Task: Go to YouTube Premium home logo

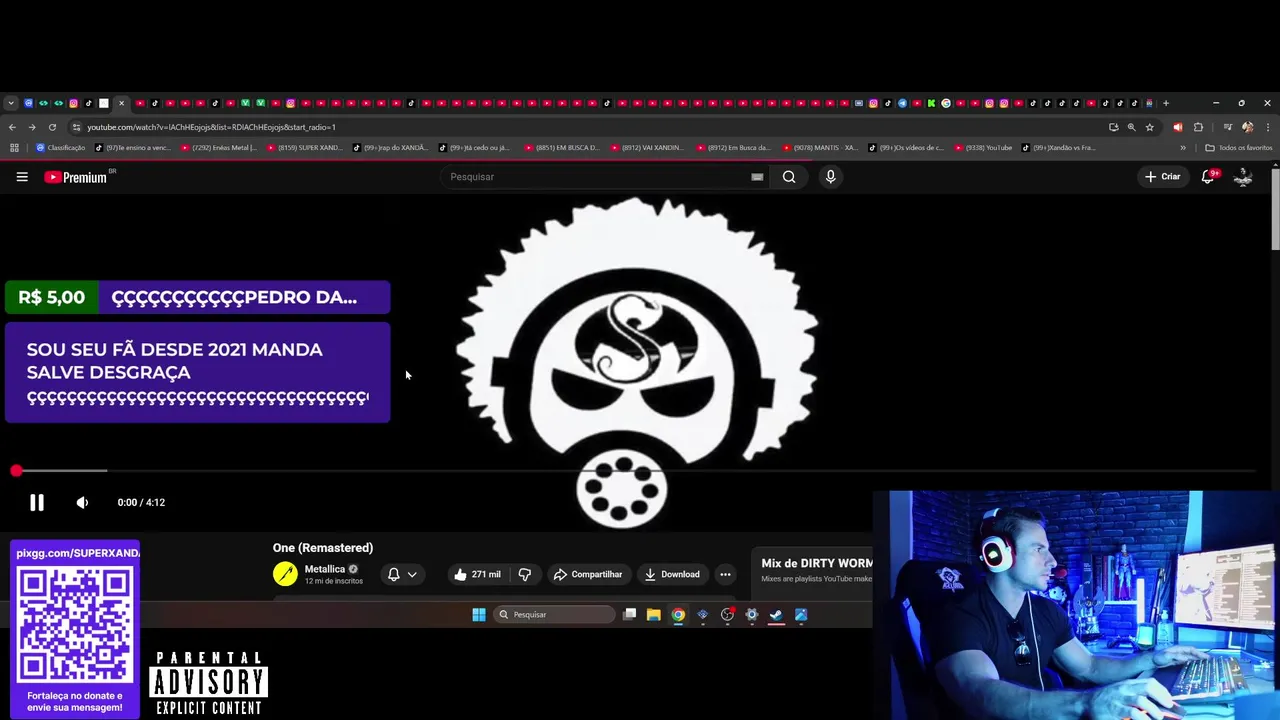Action: point(76,177)
